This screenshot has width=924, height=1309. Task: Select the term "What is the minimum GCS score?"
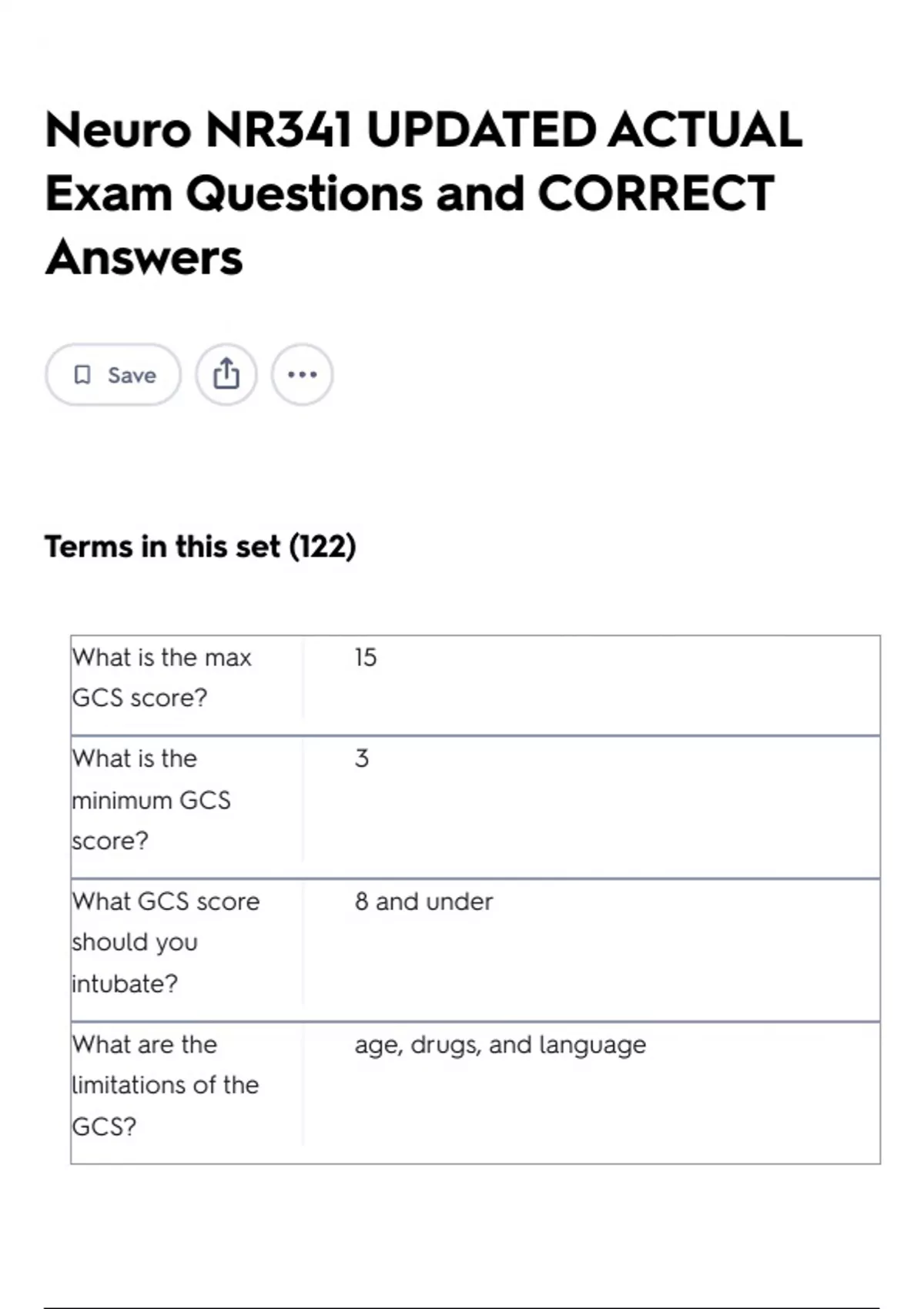coord(151,800)
